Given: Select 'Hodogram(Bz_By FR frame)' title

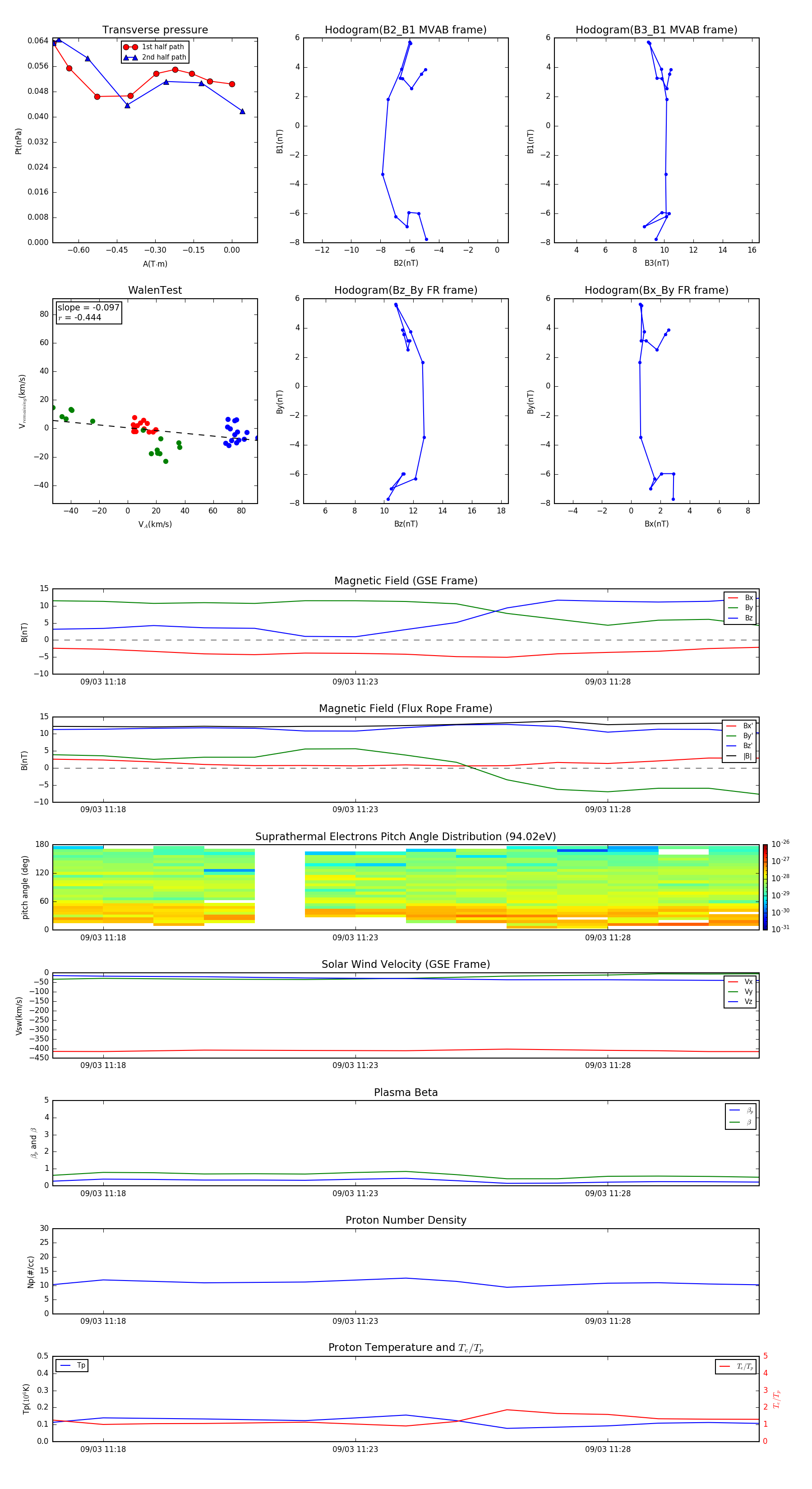Looking at the screenshot, I should [406, 290].
